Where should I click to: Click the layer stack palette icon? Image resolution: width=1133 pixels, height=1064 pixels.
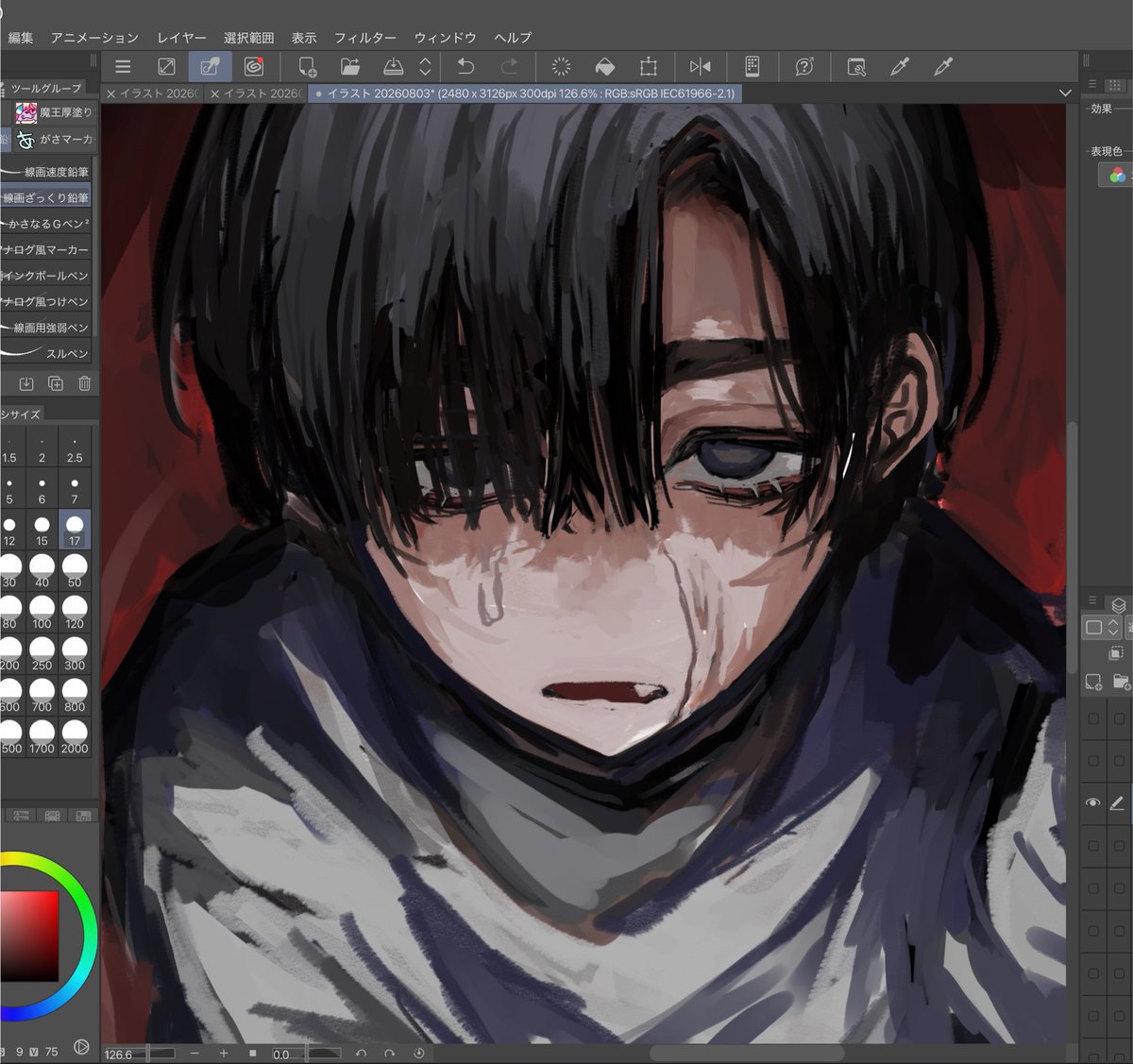pyautogui.click(x=1119, y=605)
